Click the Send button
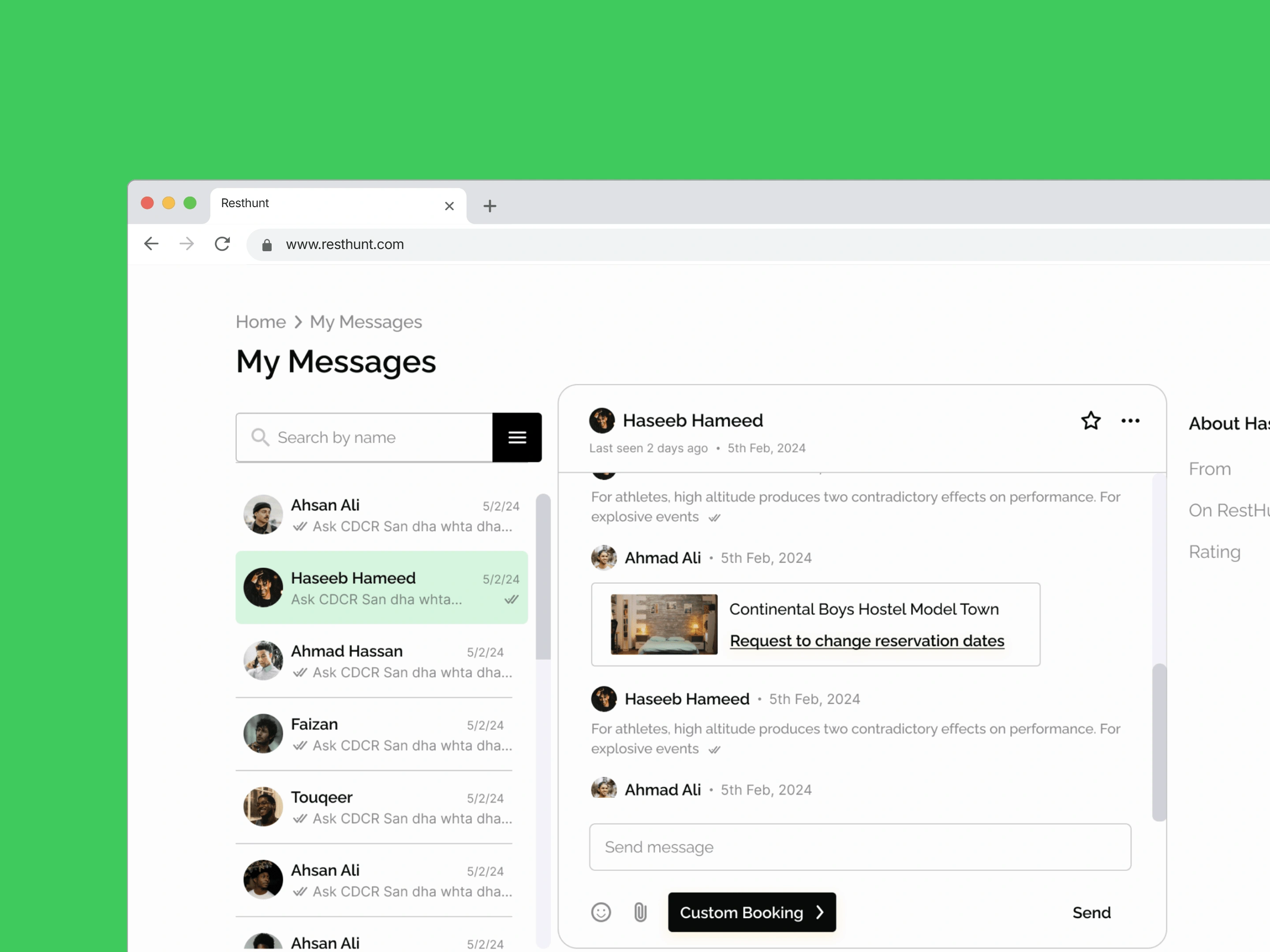 tap(1092, 912)
